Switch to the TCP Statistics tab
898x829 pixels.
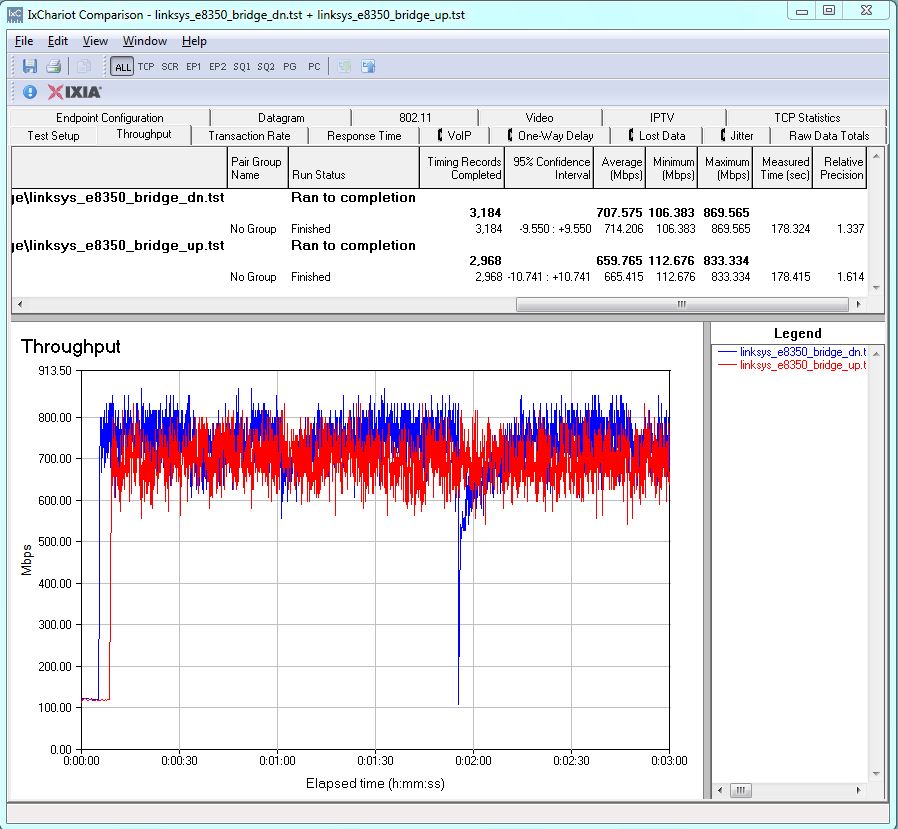click(x=807, y=117)
